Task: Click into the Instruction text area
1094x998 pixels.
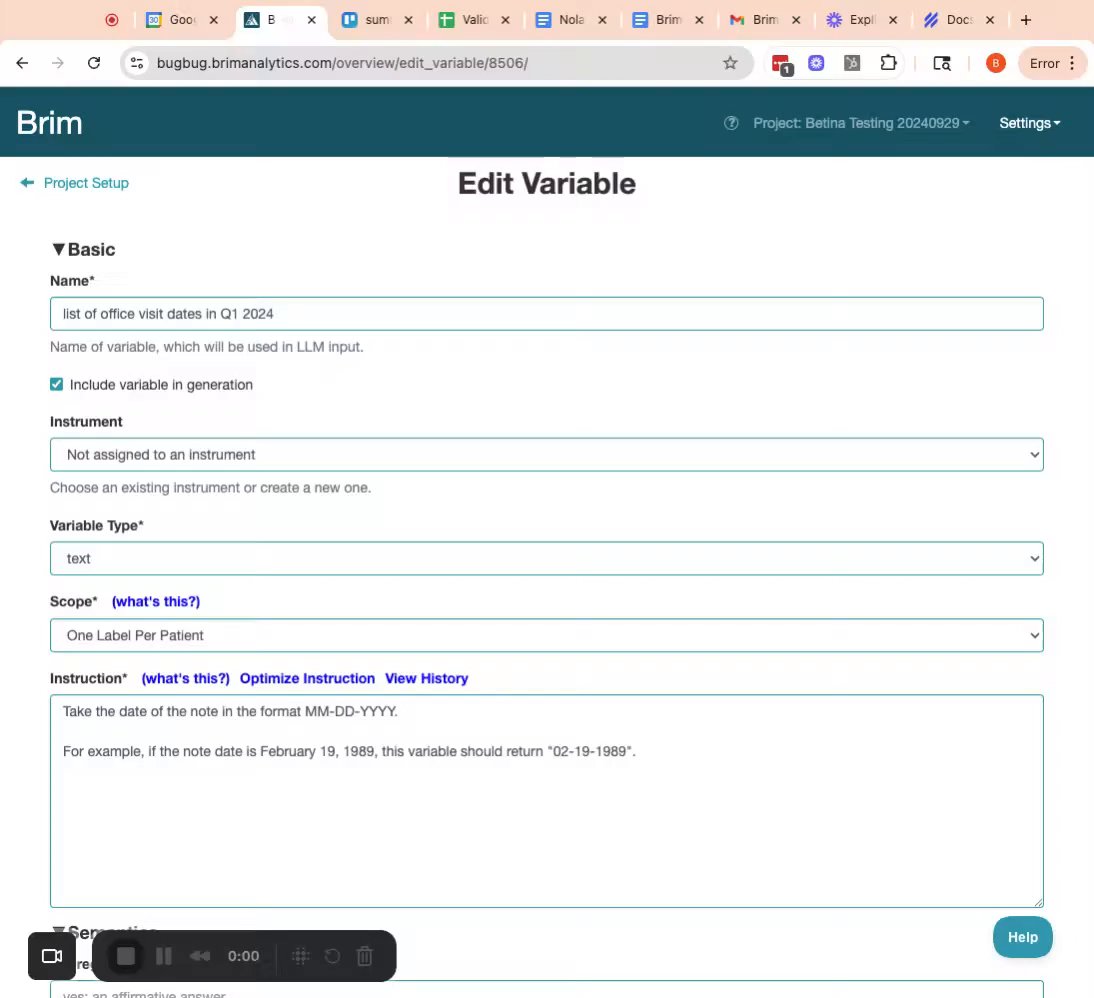Action: 546,801
